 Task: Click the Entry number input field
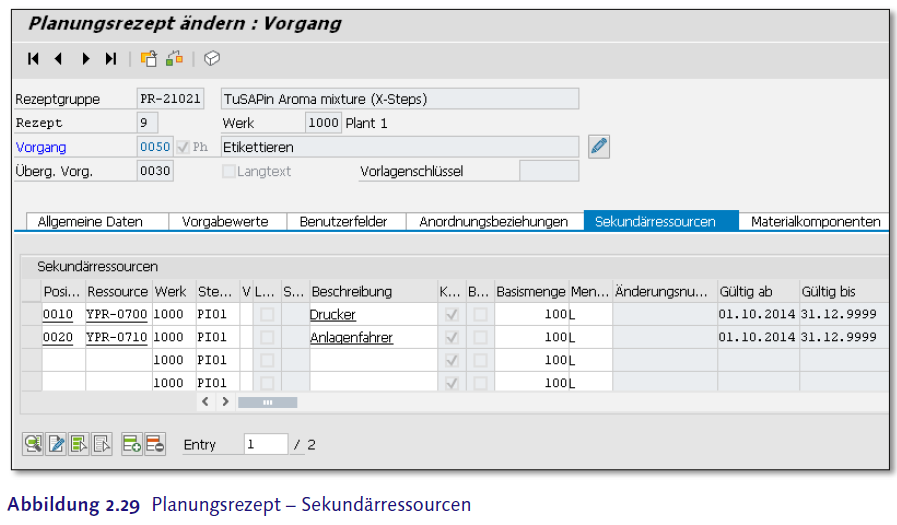[x=265, y=444]
